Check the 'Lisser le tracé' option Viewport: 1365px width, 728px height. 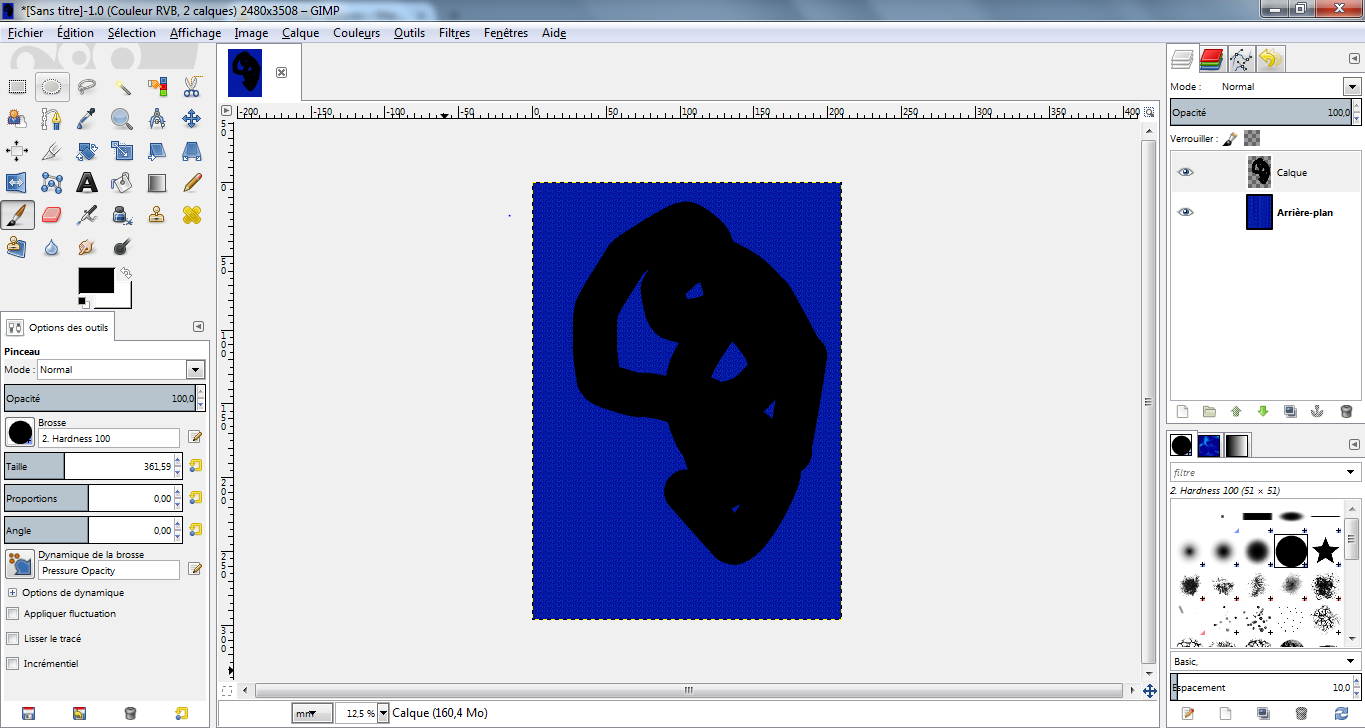(x=13, y=639)
